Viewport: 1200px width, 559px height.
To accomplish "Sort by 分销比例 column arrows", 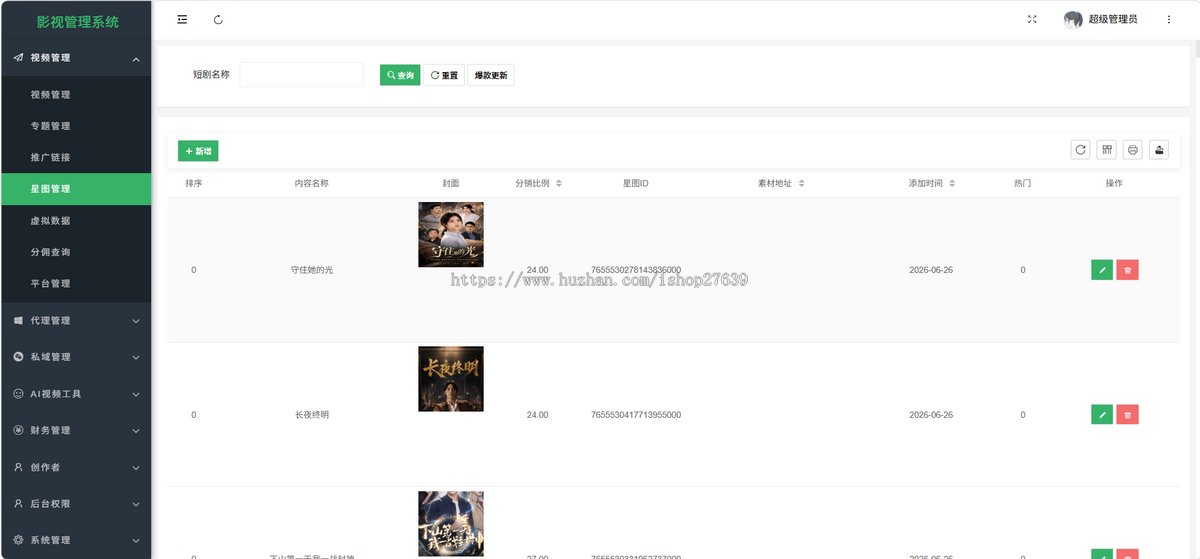I will [x=559, y=184].
